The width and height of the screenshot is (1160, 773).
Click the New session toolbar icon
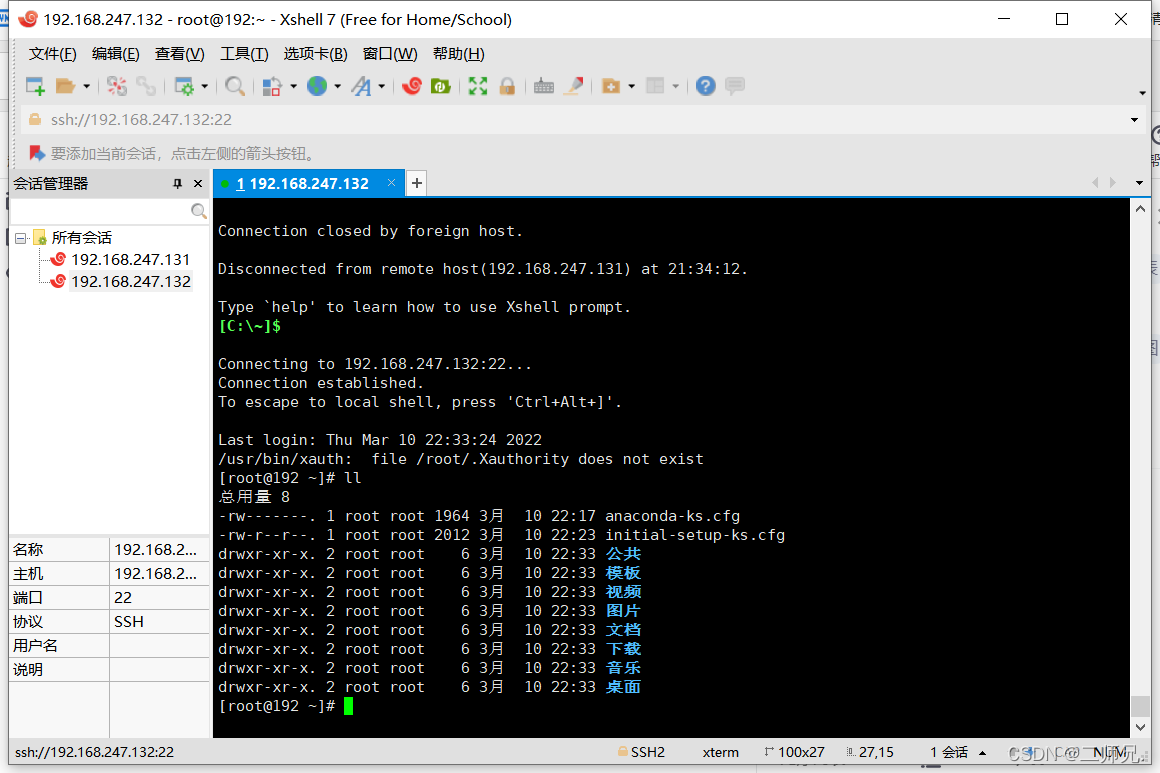click(x=35, y=86)
